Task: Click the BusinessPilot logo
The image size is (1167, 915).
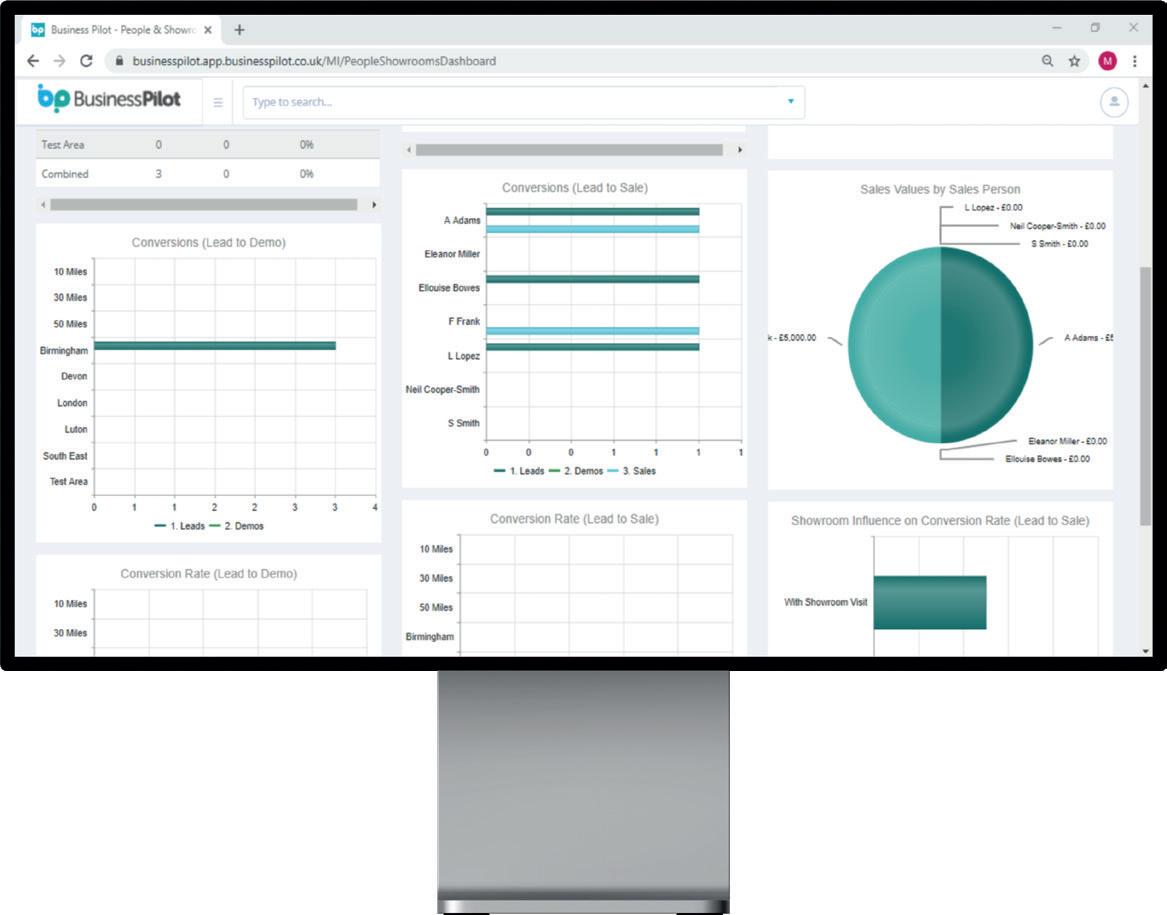Action: (x=109, y=98)
